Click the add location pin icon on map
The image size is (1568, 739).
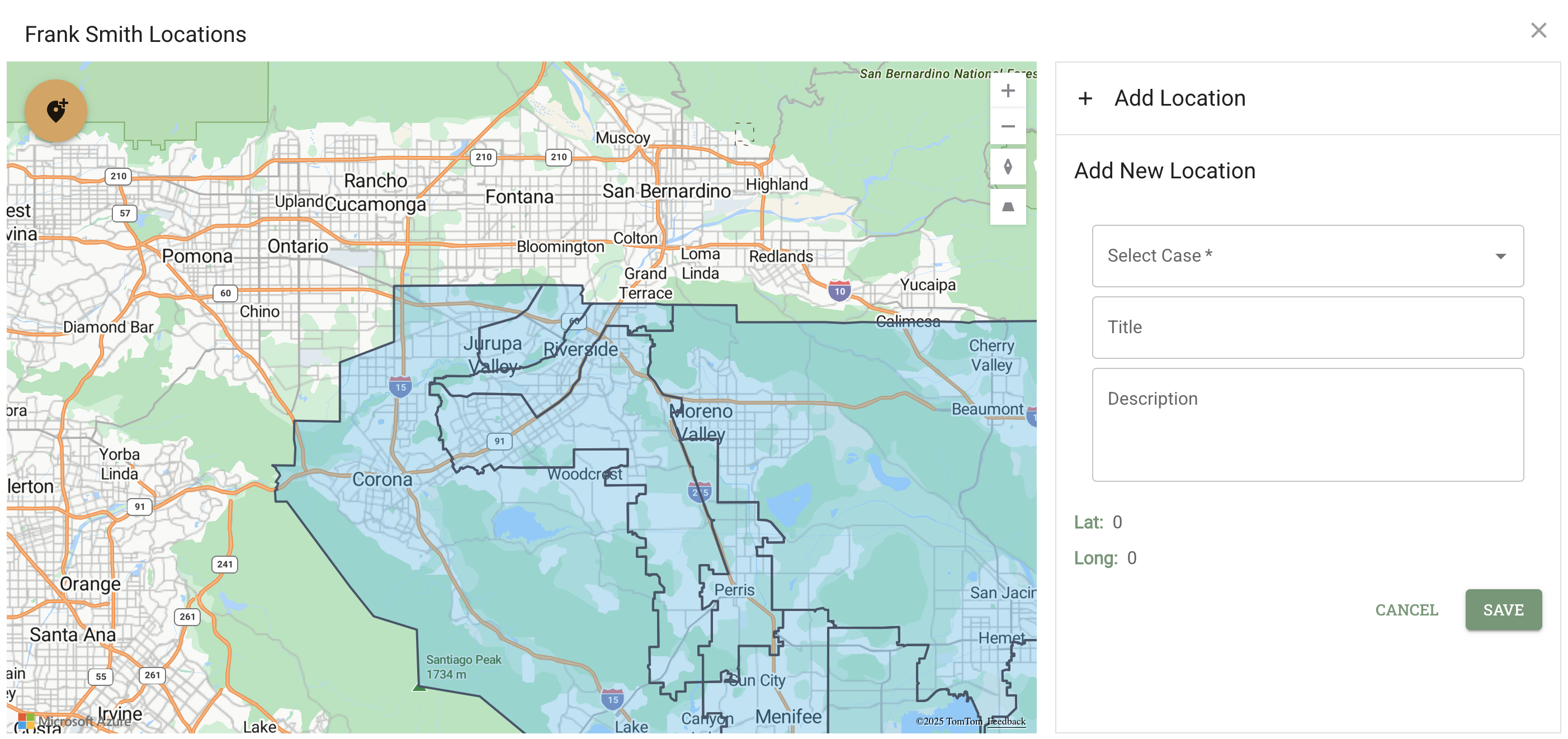(x=56, y=111)
